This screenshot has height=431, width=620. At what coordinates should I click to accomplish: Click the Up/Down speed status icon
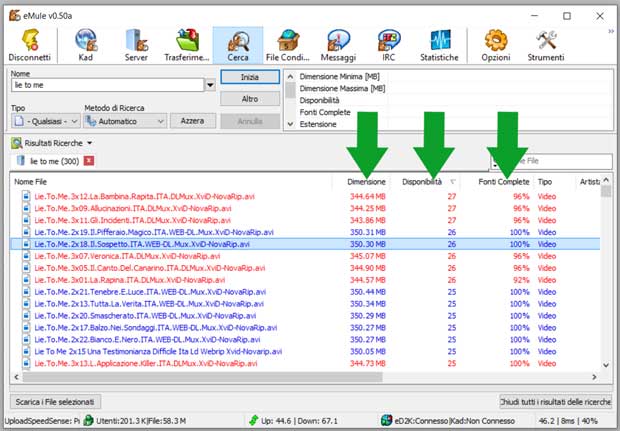point(254,421)
